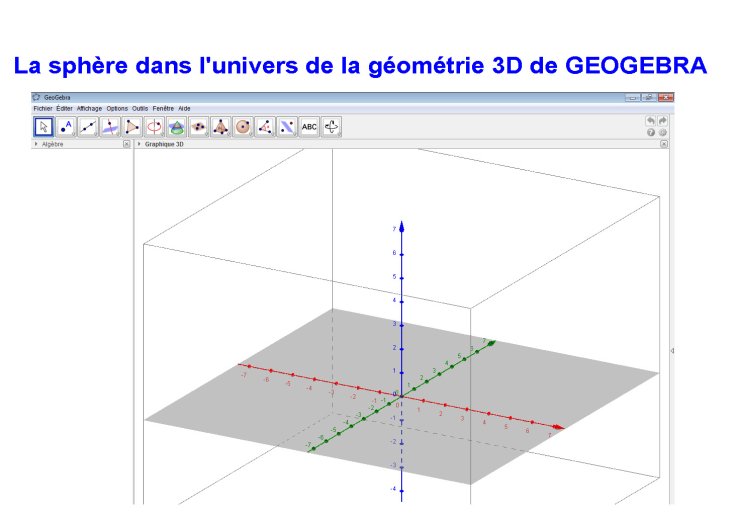Select the Angle tool
The image size is (734, 517).
click(x=265, y=127)
